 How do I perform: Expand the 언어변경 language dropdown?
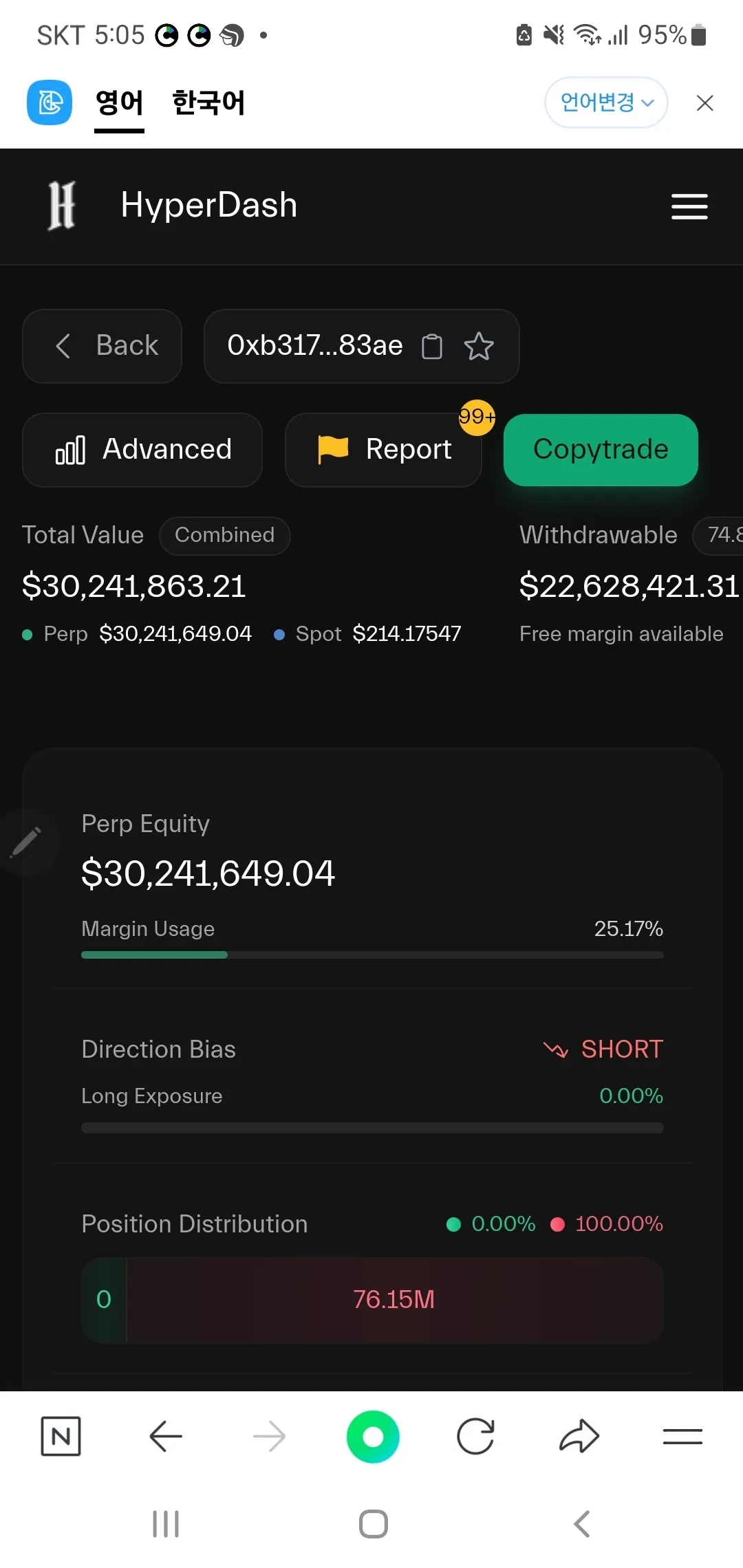click(606, 102)
